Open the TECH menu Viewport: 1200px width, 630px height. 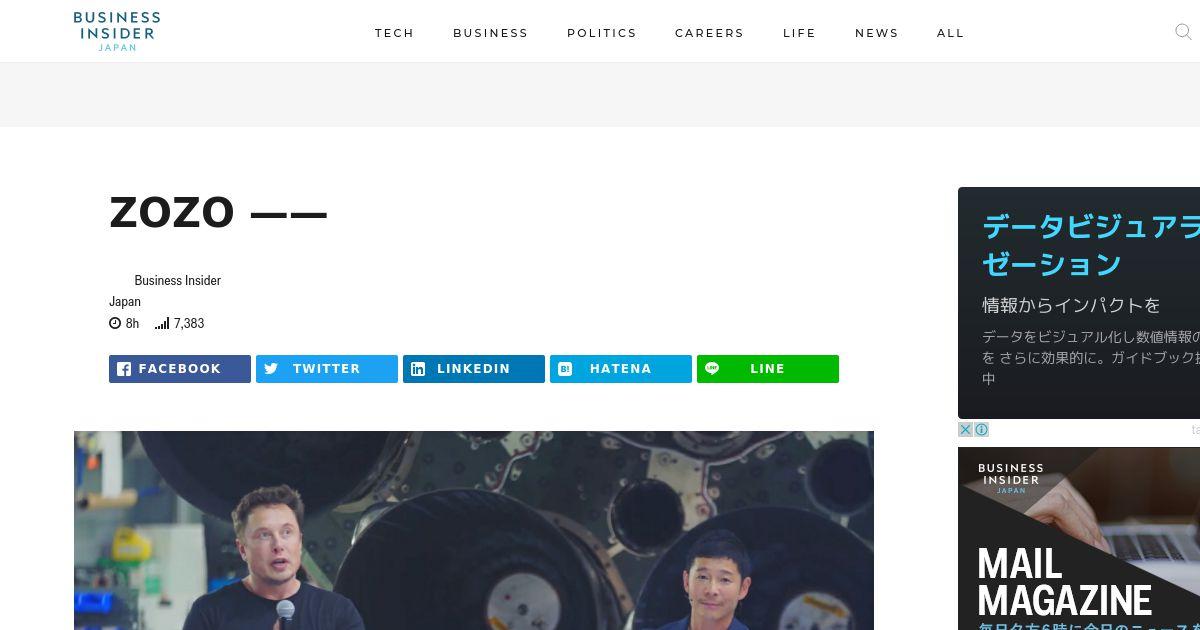394,33
